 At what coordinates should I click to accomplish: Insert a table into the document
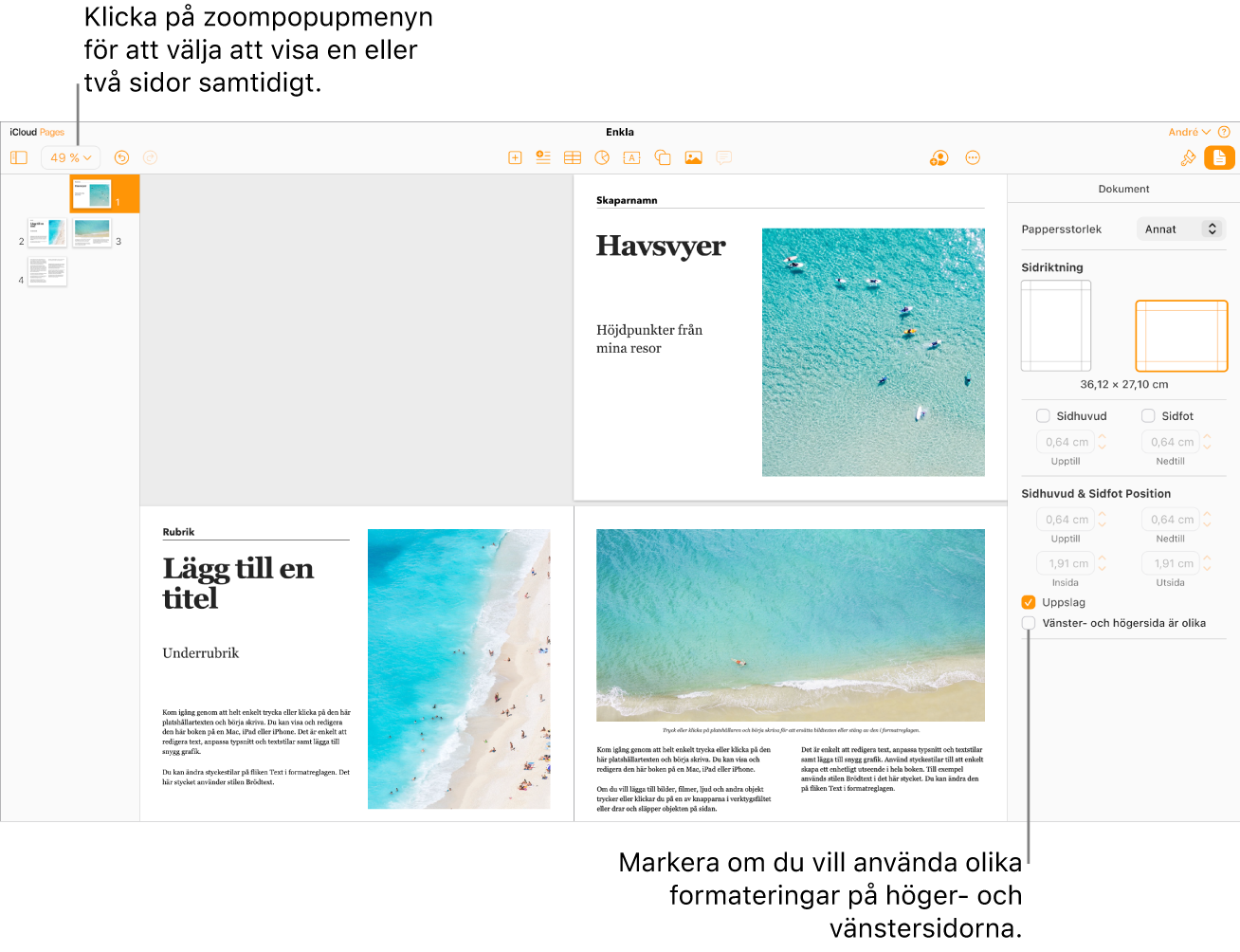point(573,157)
